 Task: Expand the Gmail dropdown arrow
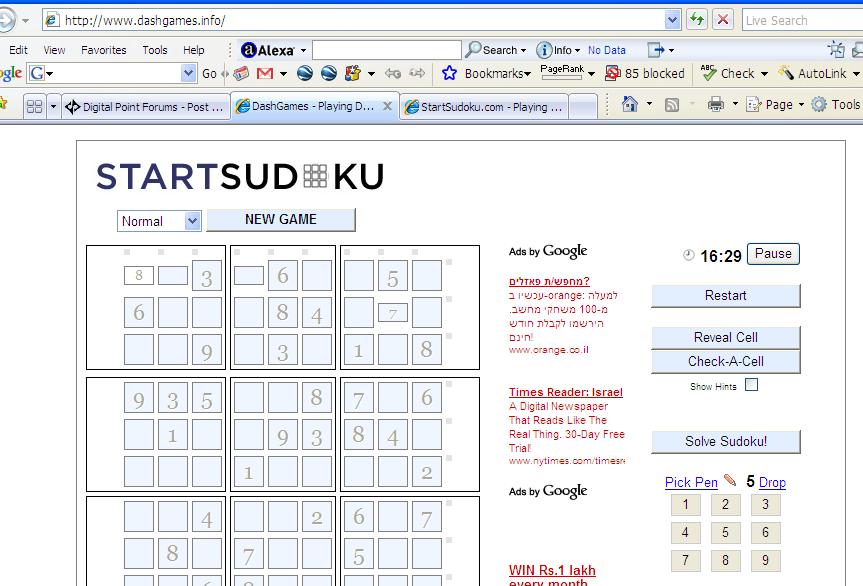tap(283, 73)
